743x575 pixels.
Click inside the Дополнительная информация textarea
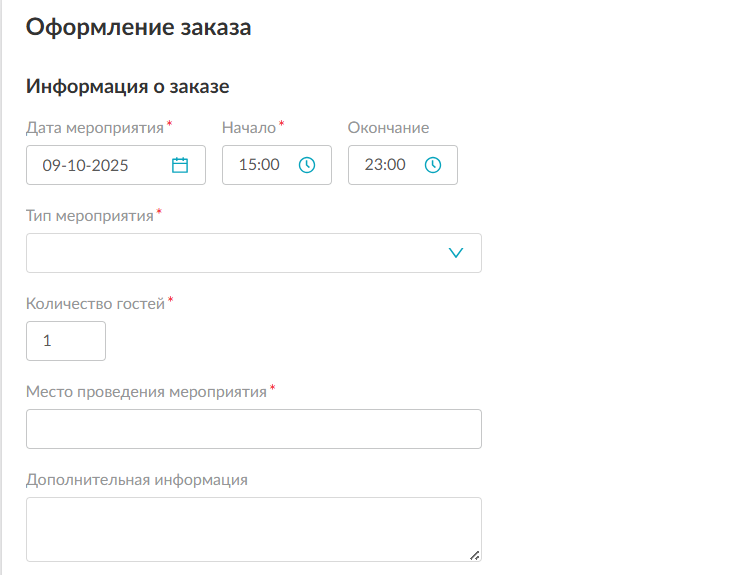pyautogui.click(x=253, y=529)
